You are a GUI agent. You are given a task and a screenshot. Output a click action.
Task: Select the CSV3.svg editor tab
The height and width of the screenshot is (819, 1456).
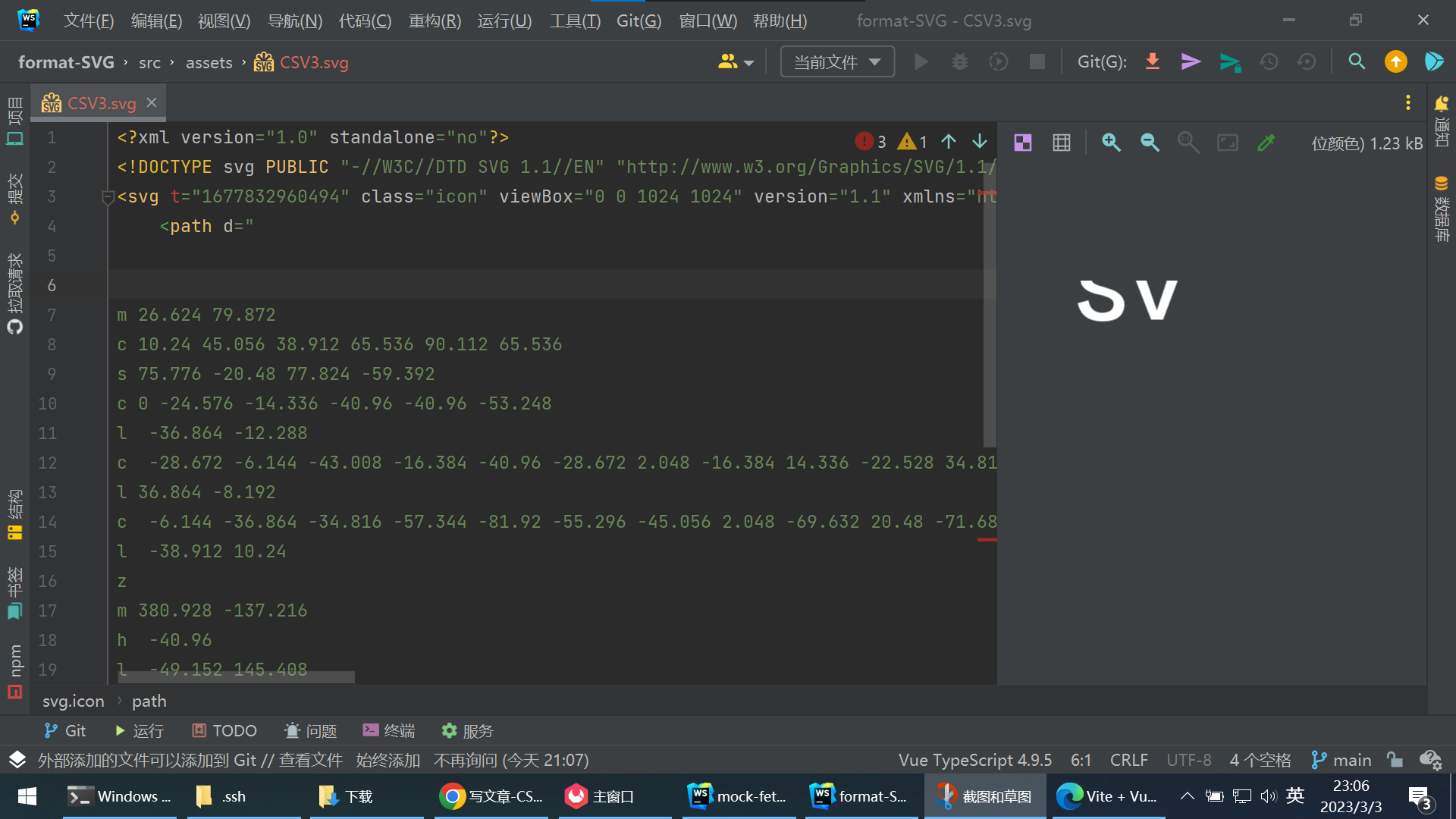pos(101,103)
